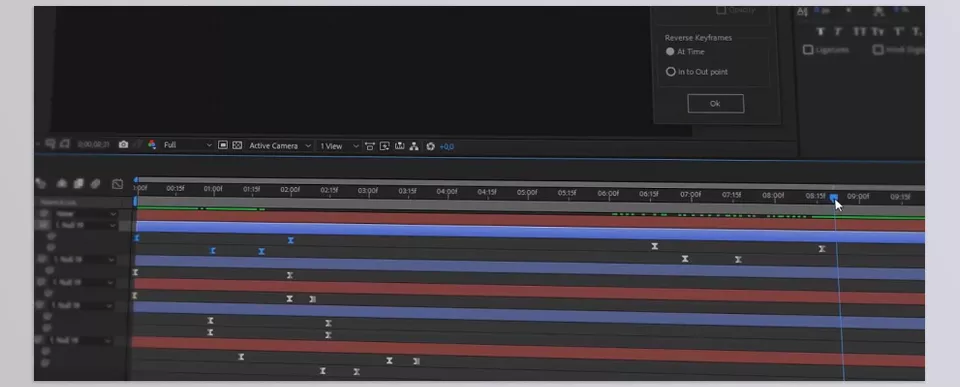Click the RGB channel colors icon
The height and width of the screenshot is (387, 960).
(x=152, y=145)
